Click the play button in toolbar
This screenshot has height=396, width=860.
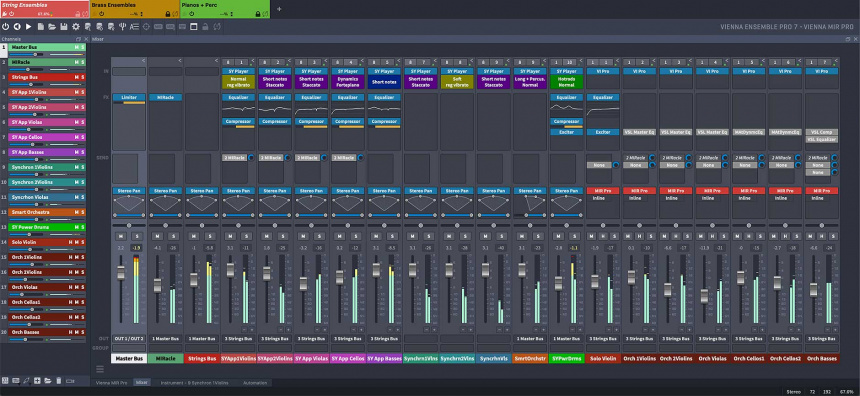tap(29, 27)
